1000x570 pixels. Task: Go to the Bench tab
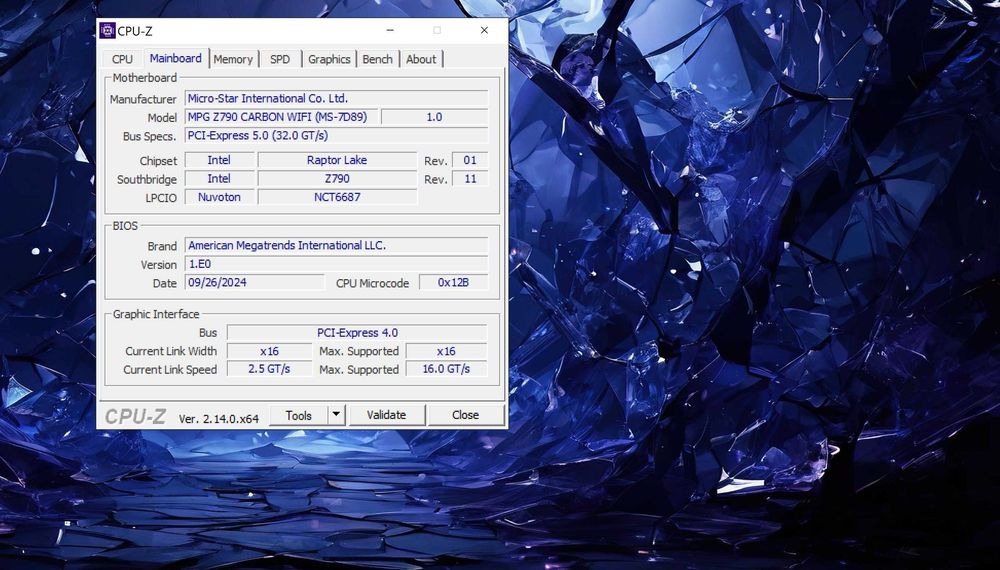coord(378,59)
